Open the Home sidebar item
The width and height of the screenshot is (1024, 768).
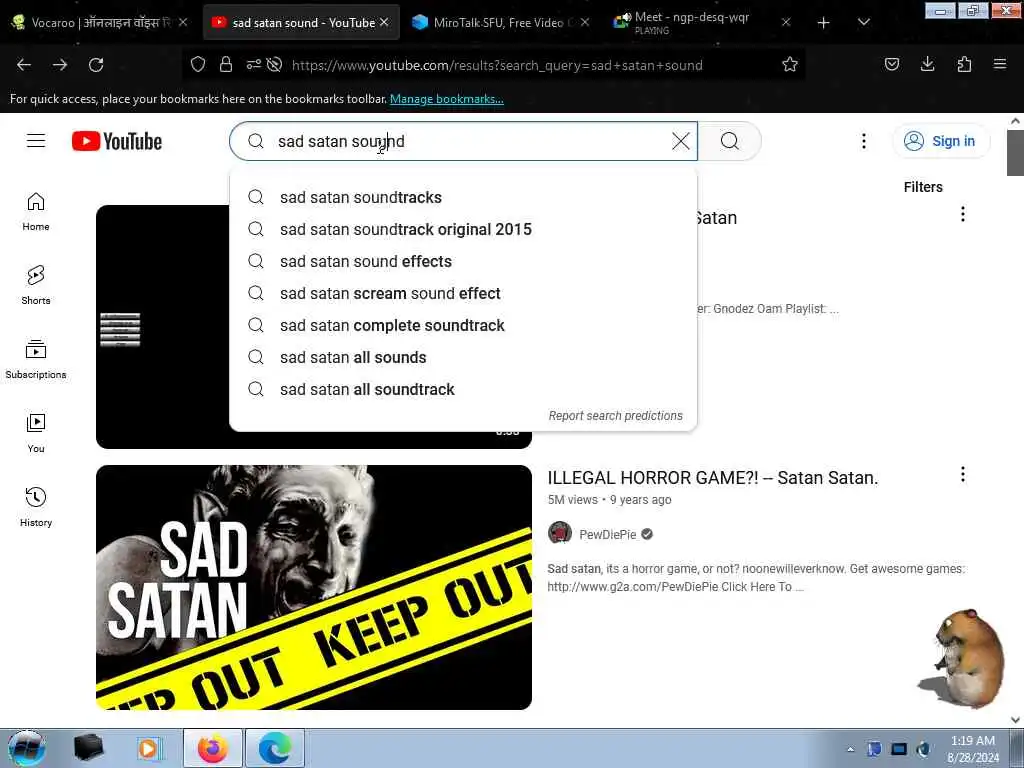tap(36, 212)
